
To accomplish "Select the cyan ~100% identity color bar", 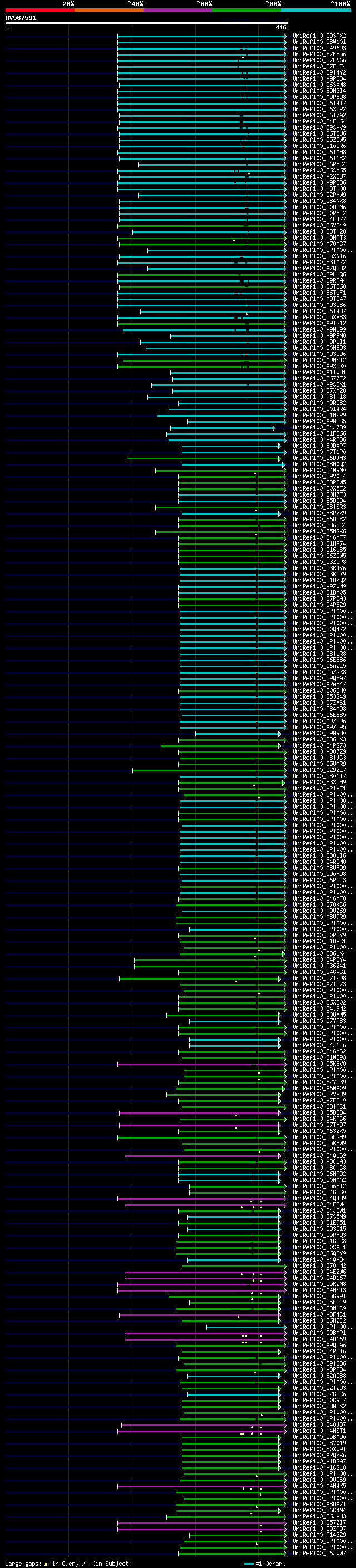I will pyautogui.click(x=317, y=10).
